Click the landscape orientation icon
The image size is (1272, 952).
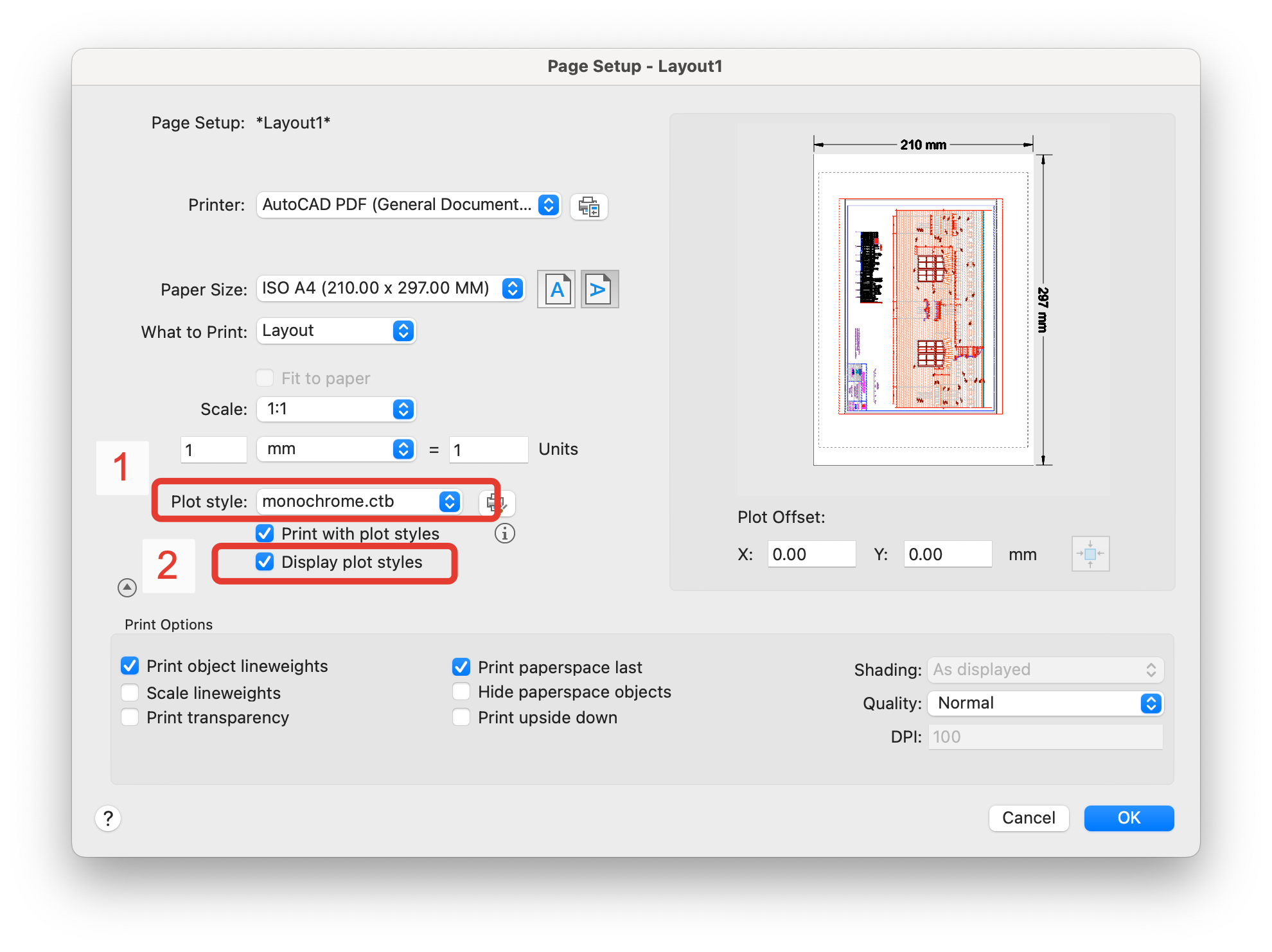click(598, 289)
